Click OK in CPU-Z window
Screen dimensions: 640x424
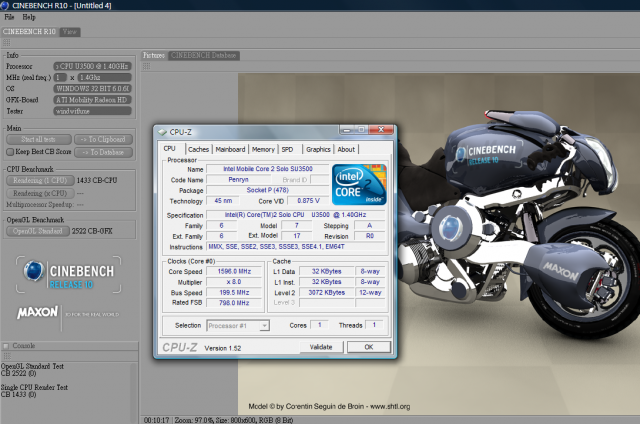tap(369, 347)
